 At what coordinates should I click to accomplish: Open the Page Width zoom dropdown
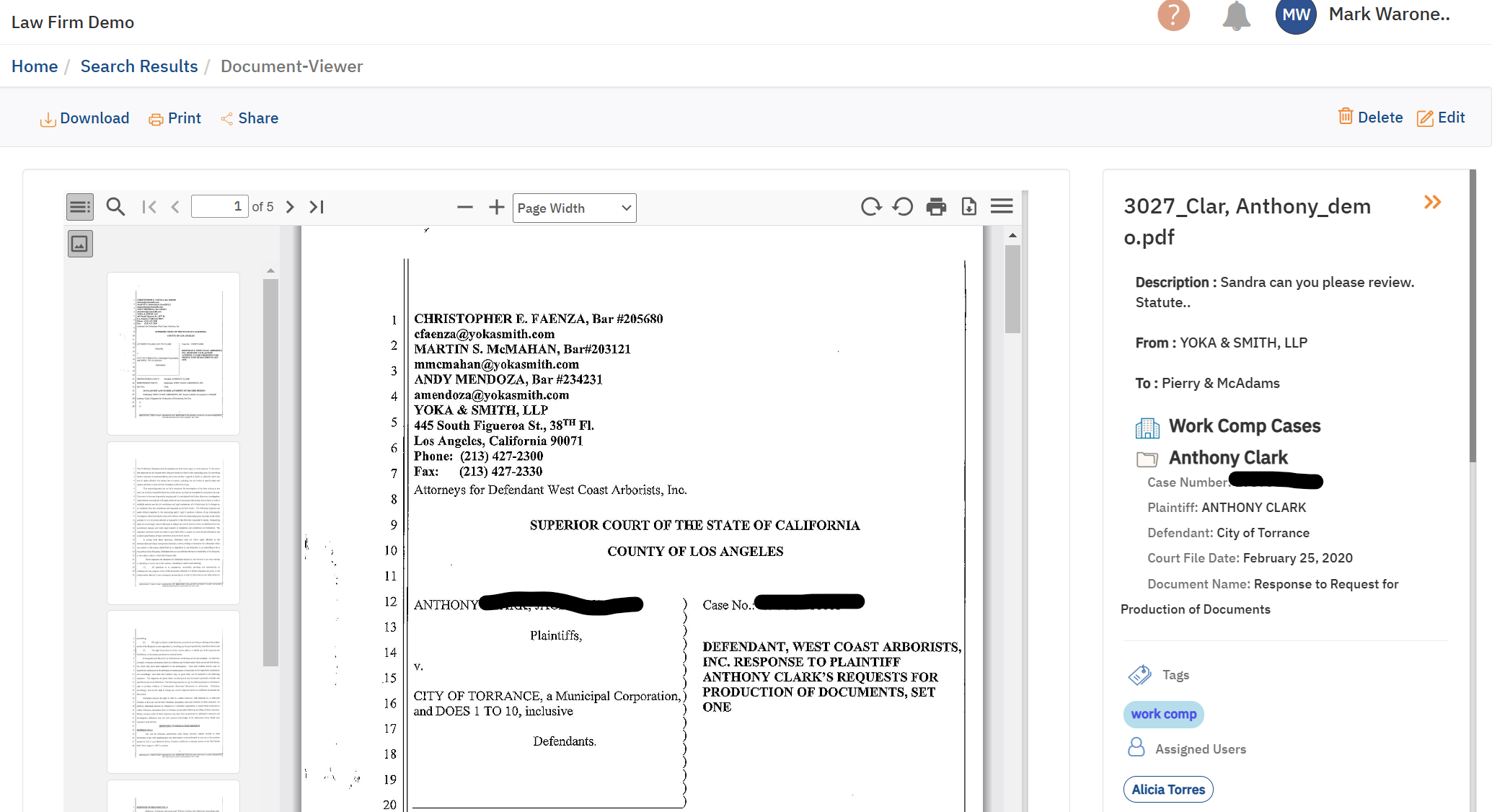(x=573, y=208)
